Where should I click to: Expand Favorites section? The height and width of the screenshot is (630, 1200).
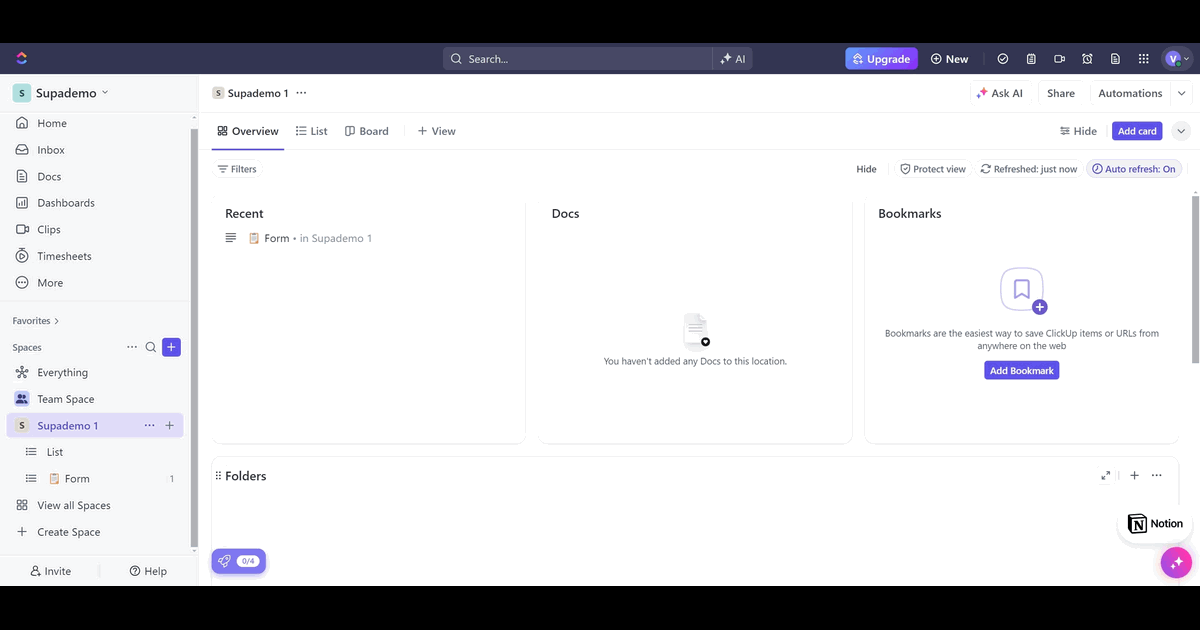[36, 321]
